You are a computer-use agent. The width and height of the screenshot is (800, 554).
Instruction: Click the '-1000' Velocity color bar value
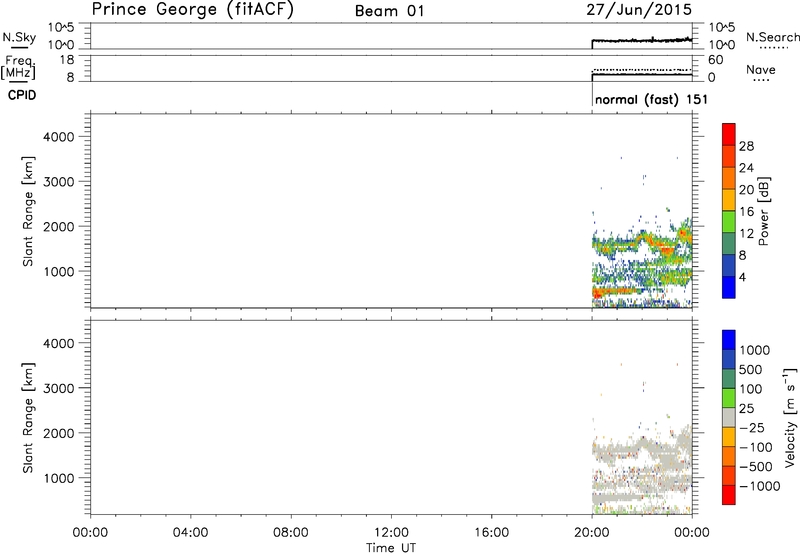[x=759, y=486]
